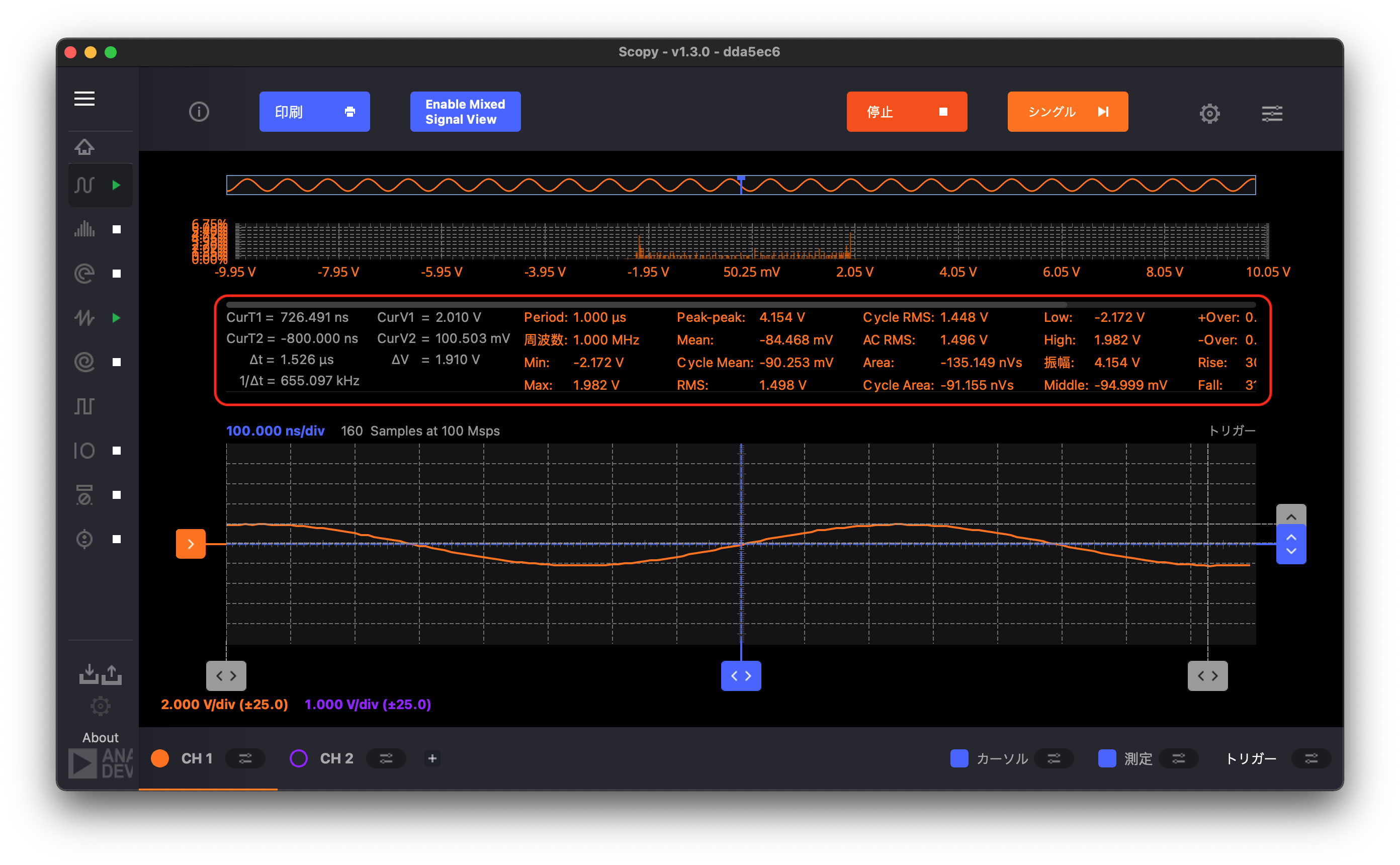Click the blue trigger level handle on right
This screenshot has width=1400, height=865.
point(1291,544)
